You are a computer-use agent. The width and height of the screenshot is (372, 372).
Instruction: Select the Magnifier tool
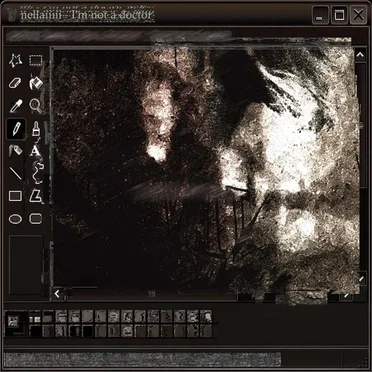tap(35, 106)
